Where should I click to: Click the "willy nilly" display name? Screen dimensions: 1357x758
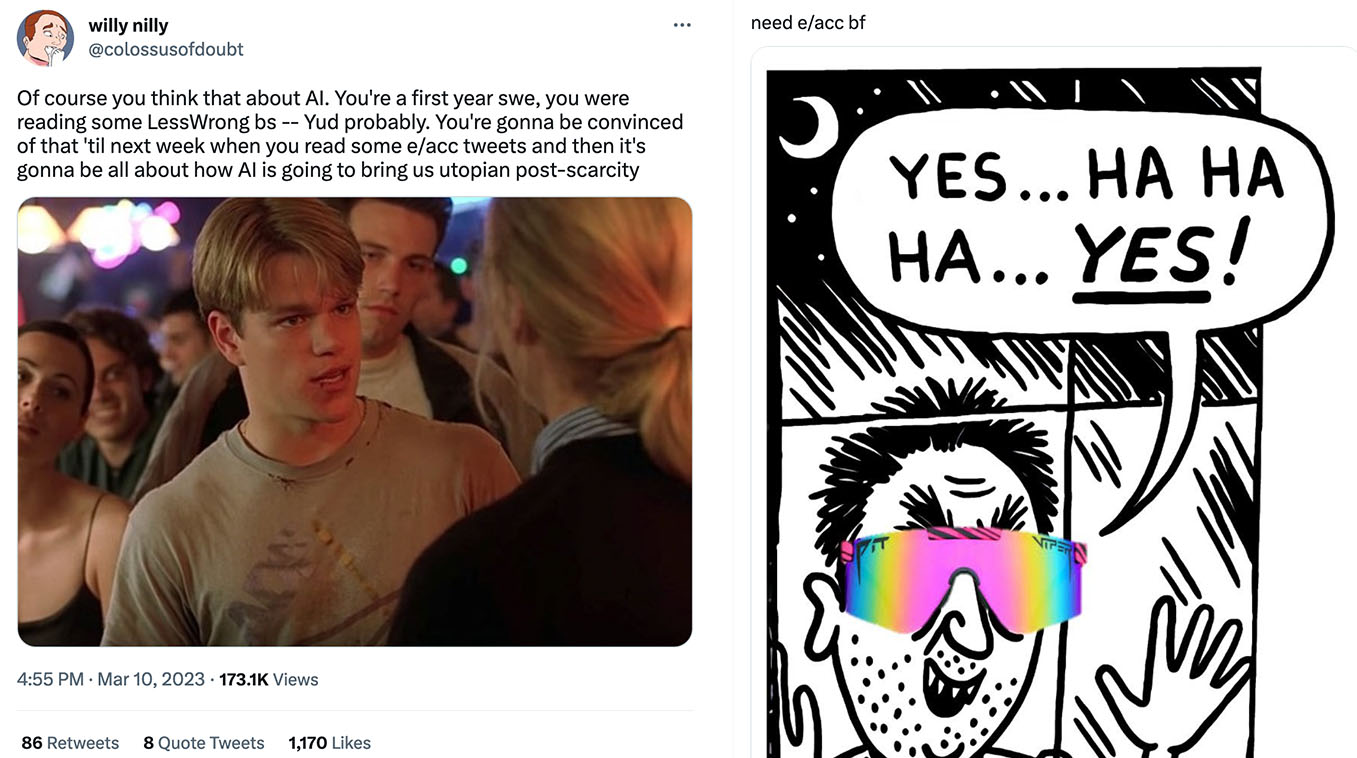coord(128,26)
